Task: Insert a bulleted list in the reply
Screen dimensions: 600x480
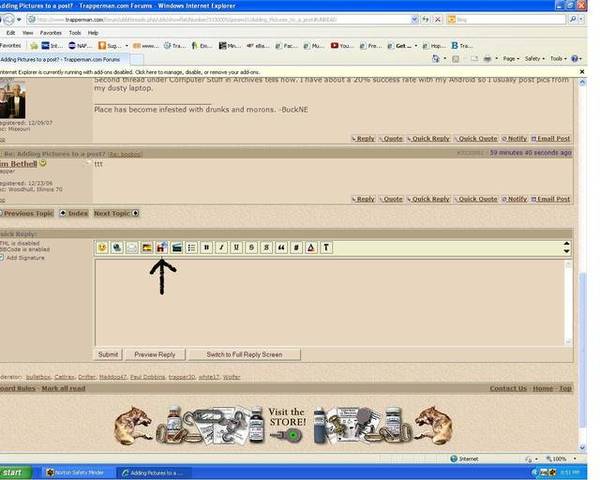Action: tap(192, 247)
